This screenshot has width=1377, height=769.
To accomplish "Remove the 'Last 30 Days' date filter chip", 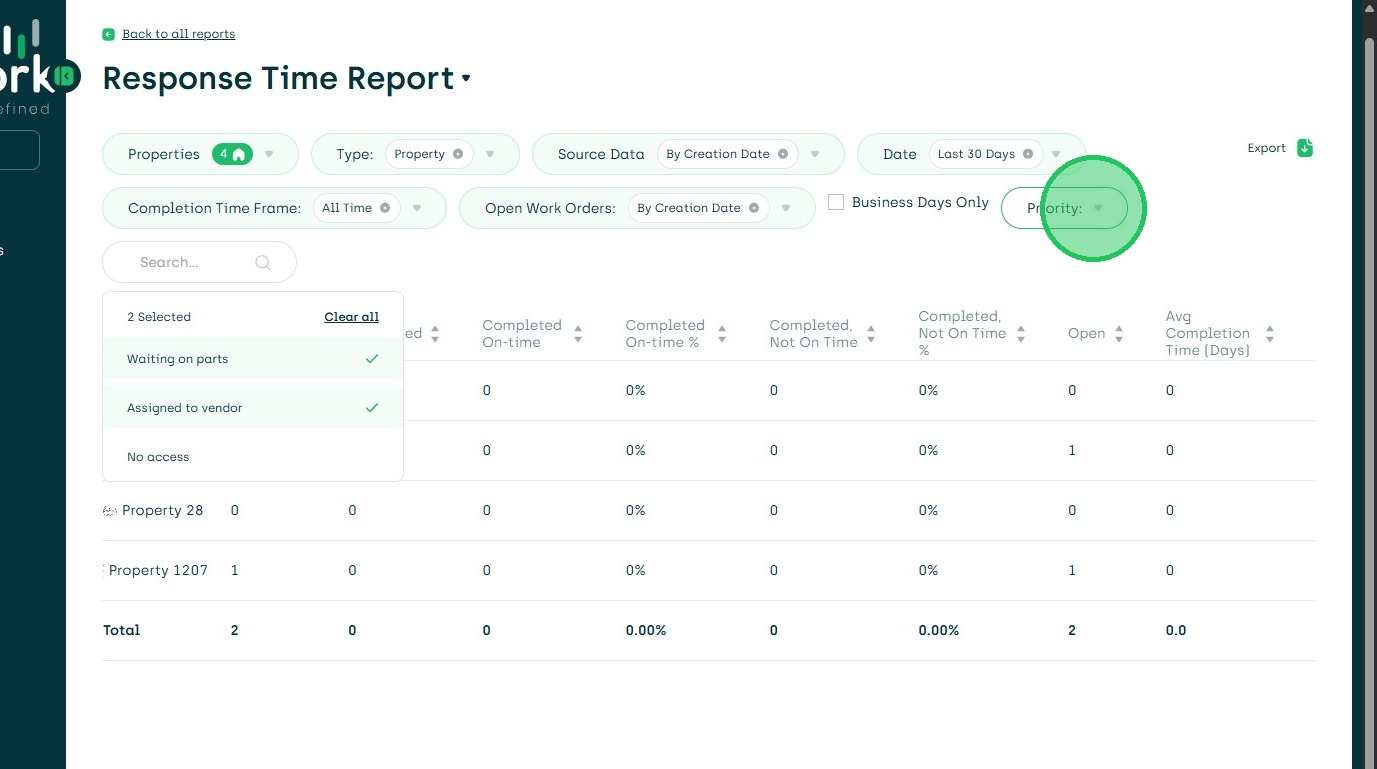I will point(1028,154).
